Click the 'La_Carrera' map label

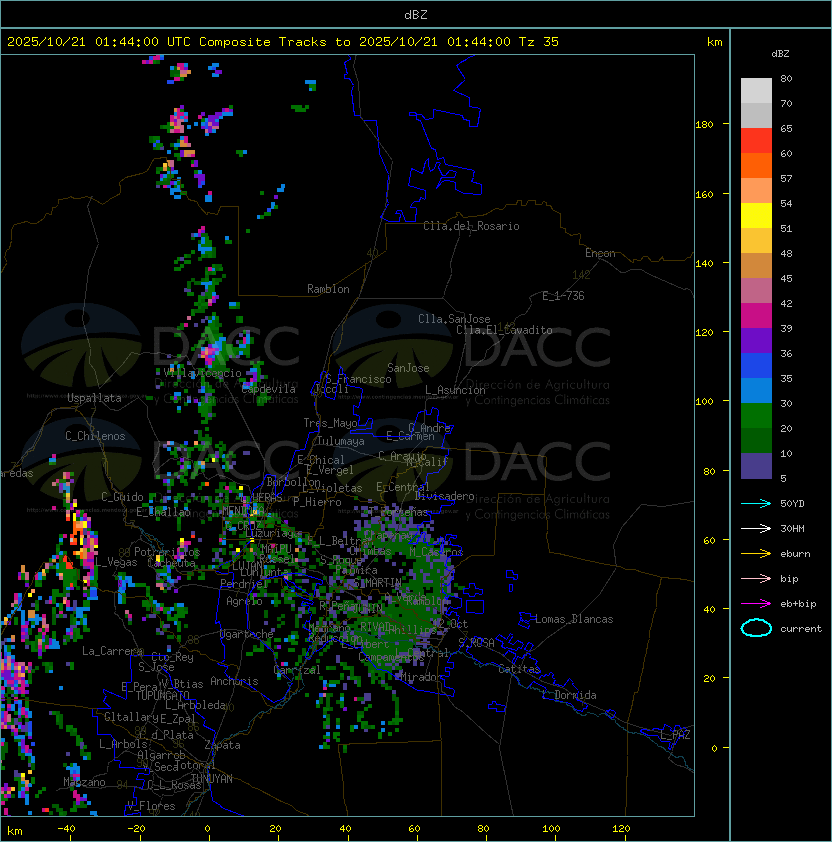[x=113, y=651]
